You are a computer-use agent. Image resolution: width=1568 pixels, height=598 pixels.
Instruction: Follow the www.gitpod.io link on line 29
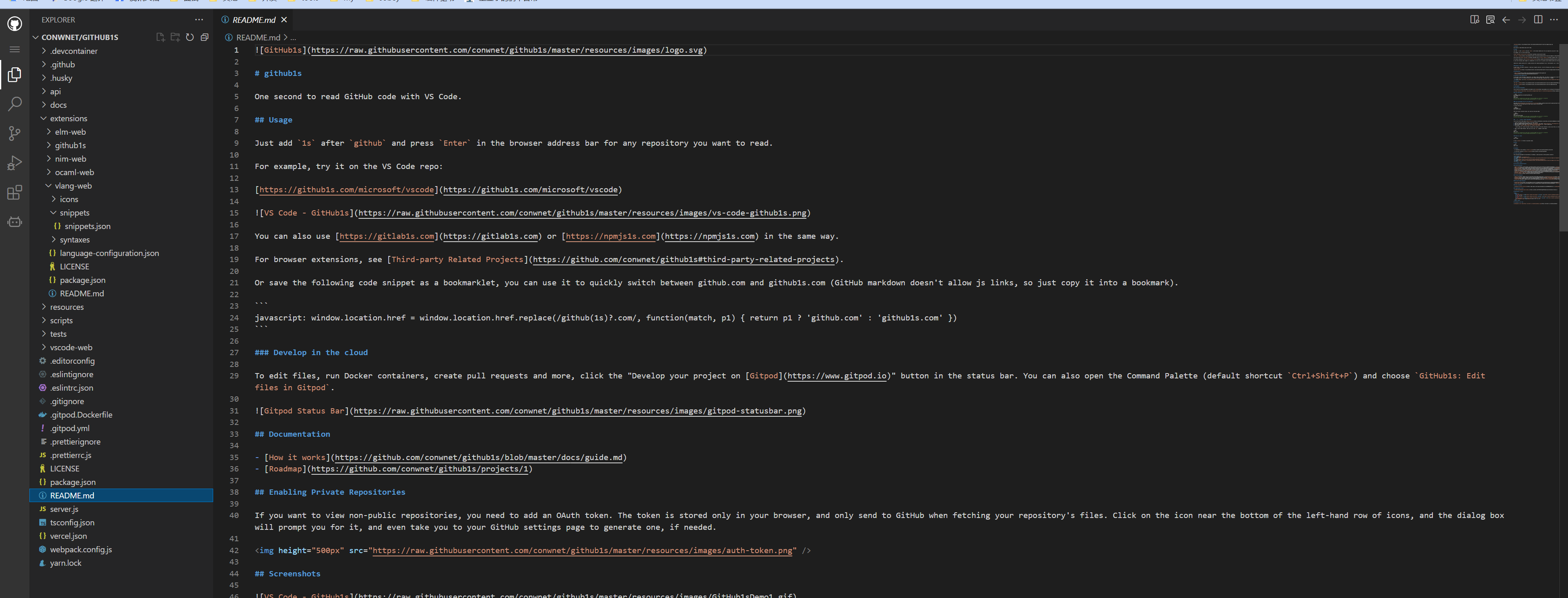tap(837, 376)
